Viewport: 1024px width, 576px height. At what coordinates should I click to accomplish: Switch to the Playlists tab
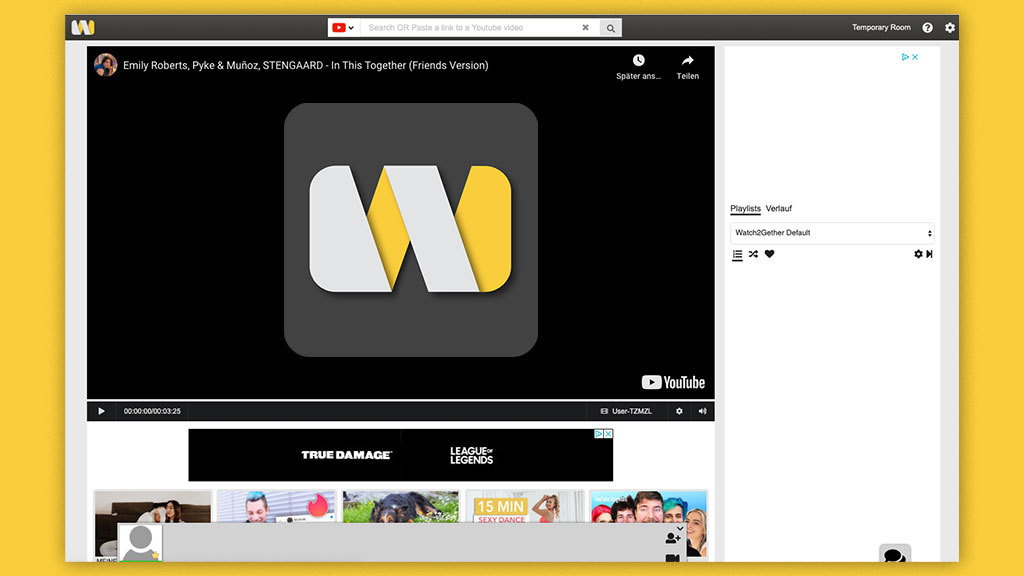(x=745, y=208)
